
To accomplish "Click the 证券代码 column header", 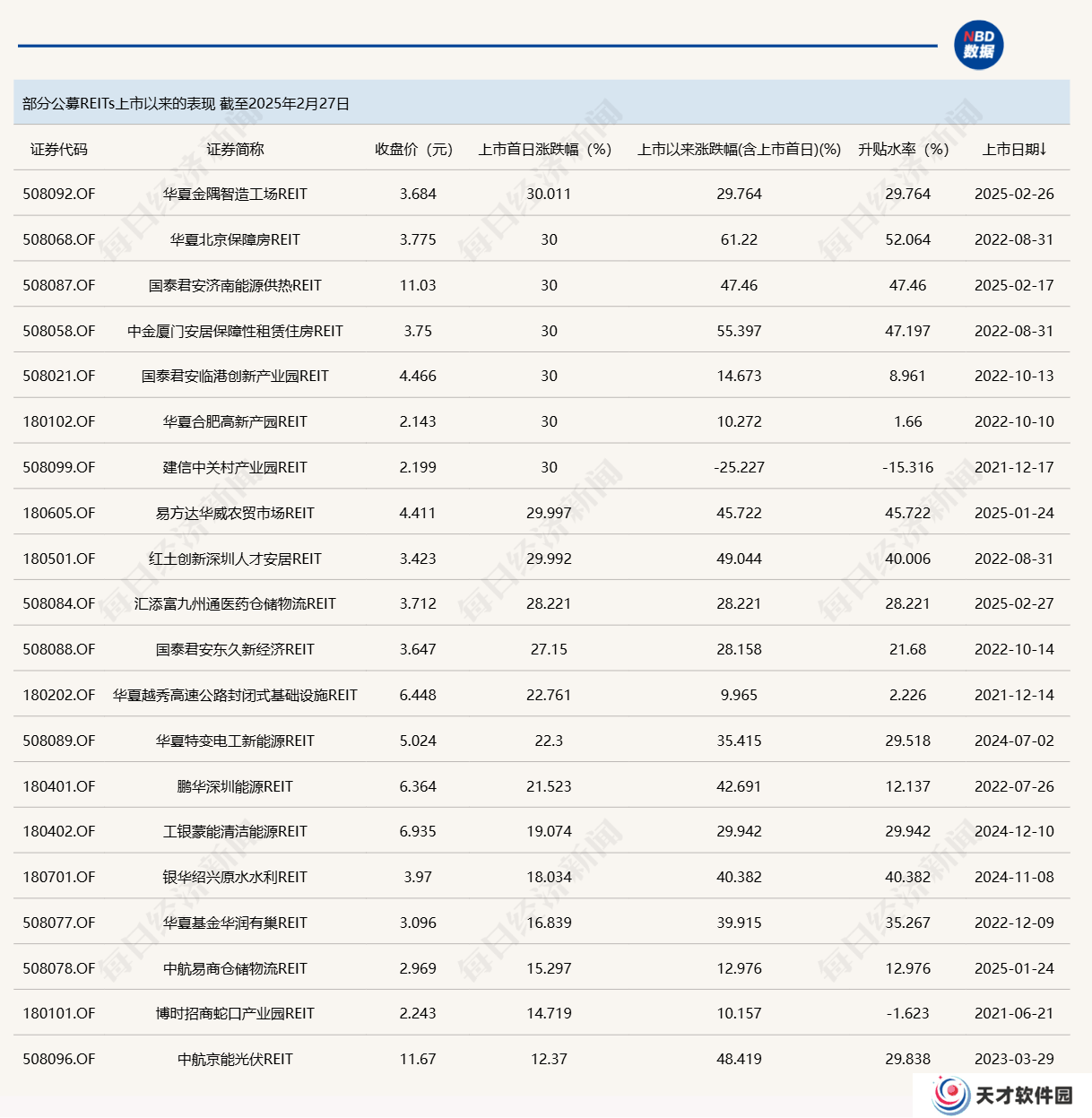I will (59, 150).
